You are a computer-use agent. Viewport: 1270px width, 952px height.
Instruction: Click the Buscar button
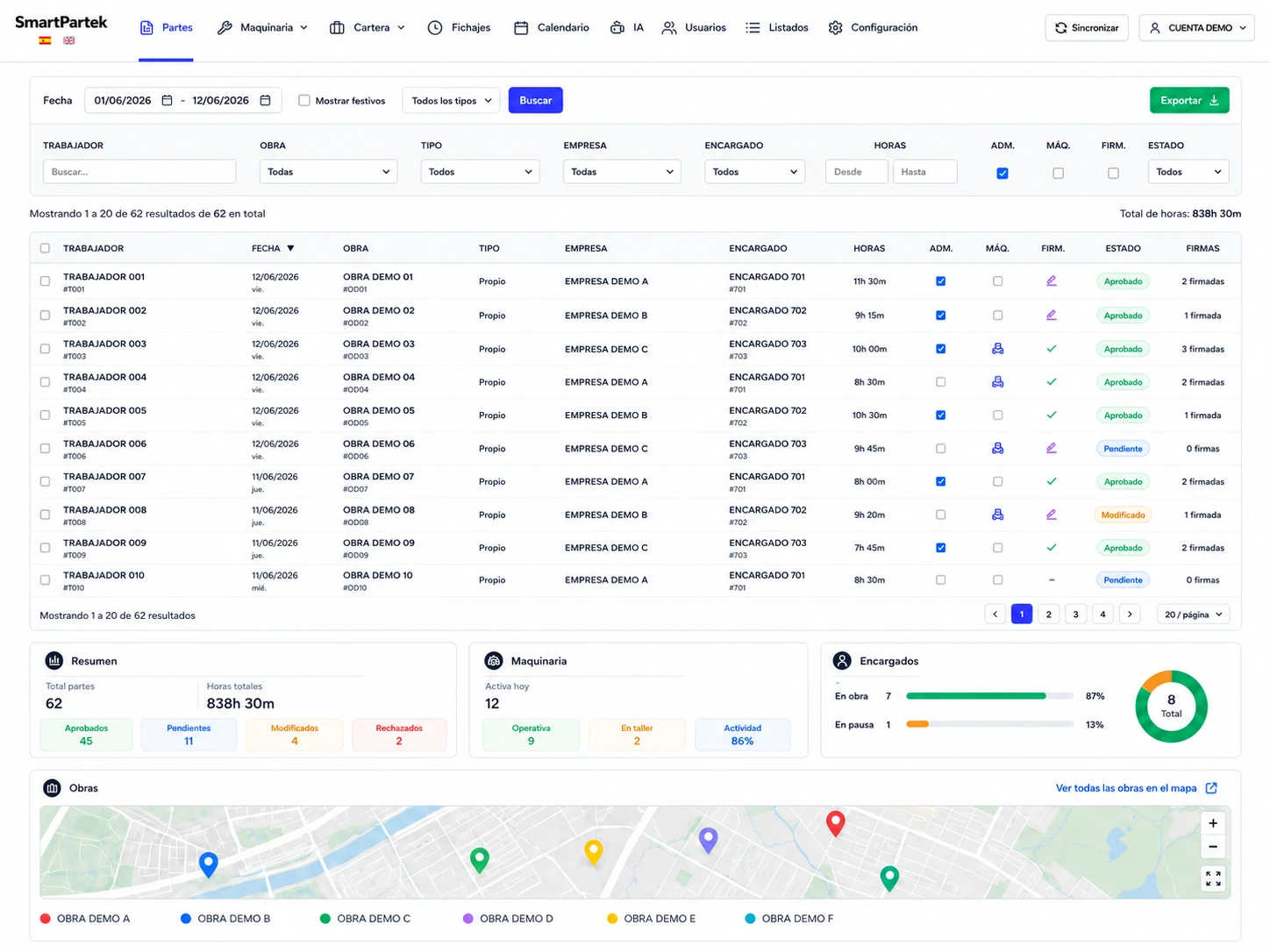coord(535,101)
